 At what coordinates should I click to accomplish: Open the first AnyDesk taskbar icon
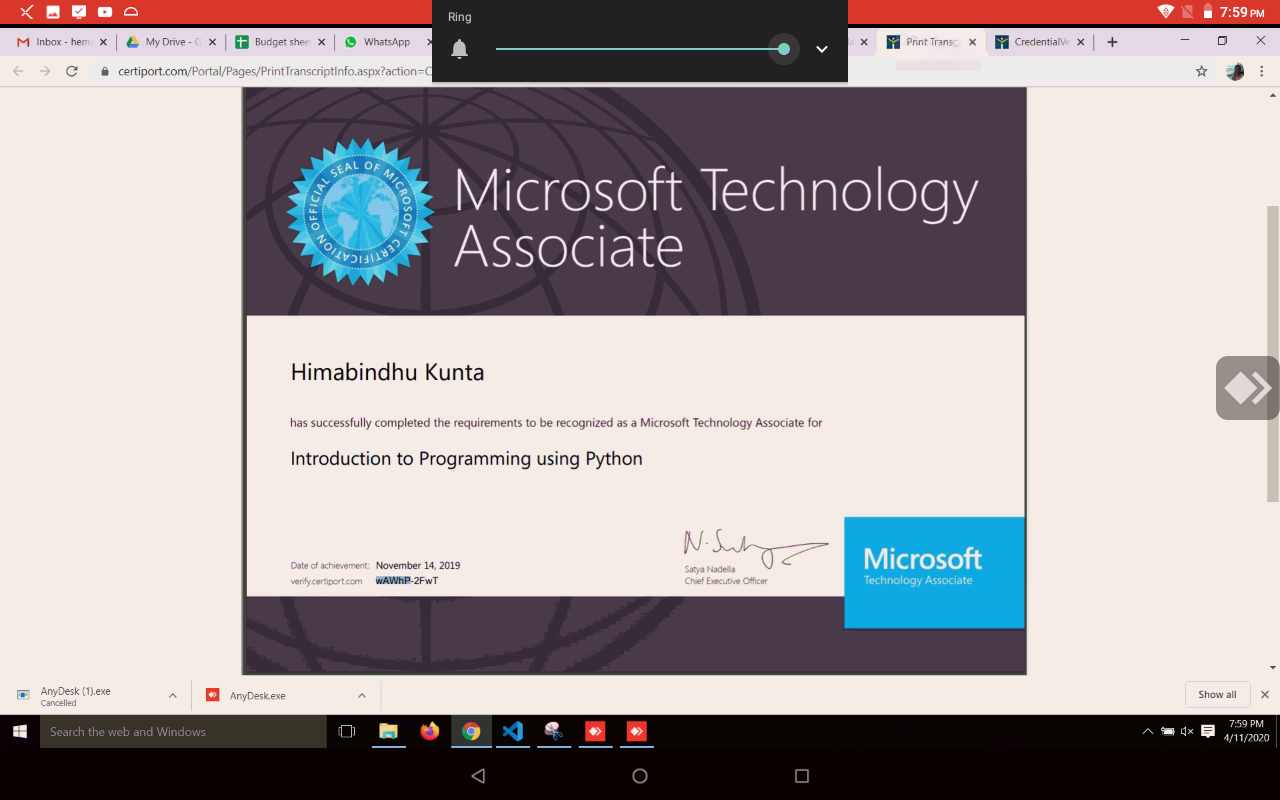pyautogui.click(x=595, y=731)
